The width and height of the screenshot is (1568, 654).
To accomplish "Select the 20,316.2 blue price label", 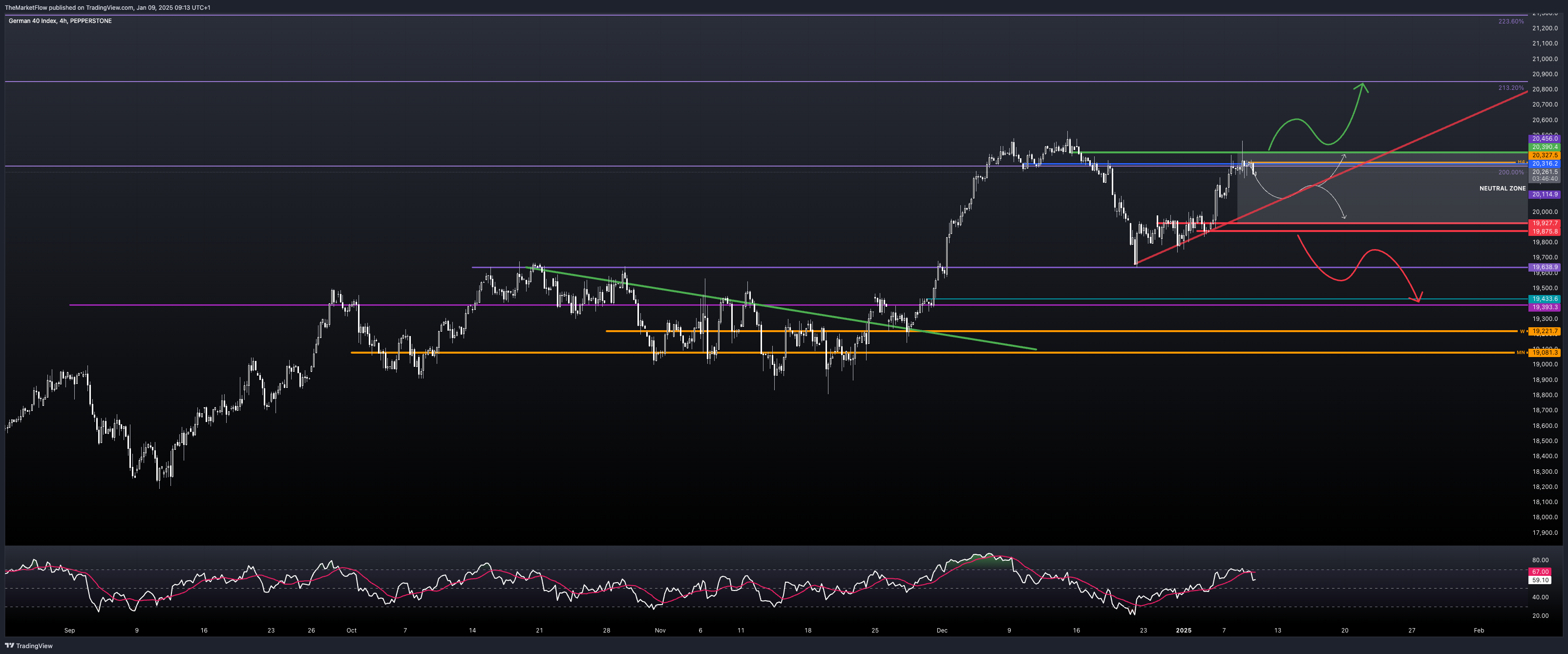I will pyautogui.click(x=1545, y=164).
